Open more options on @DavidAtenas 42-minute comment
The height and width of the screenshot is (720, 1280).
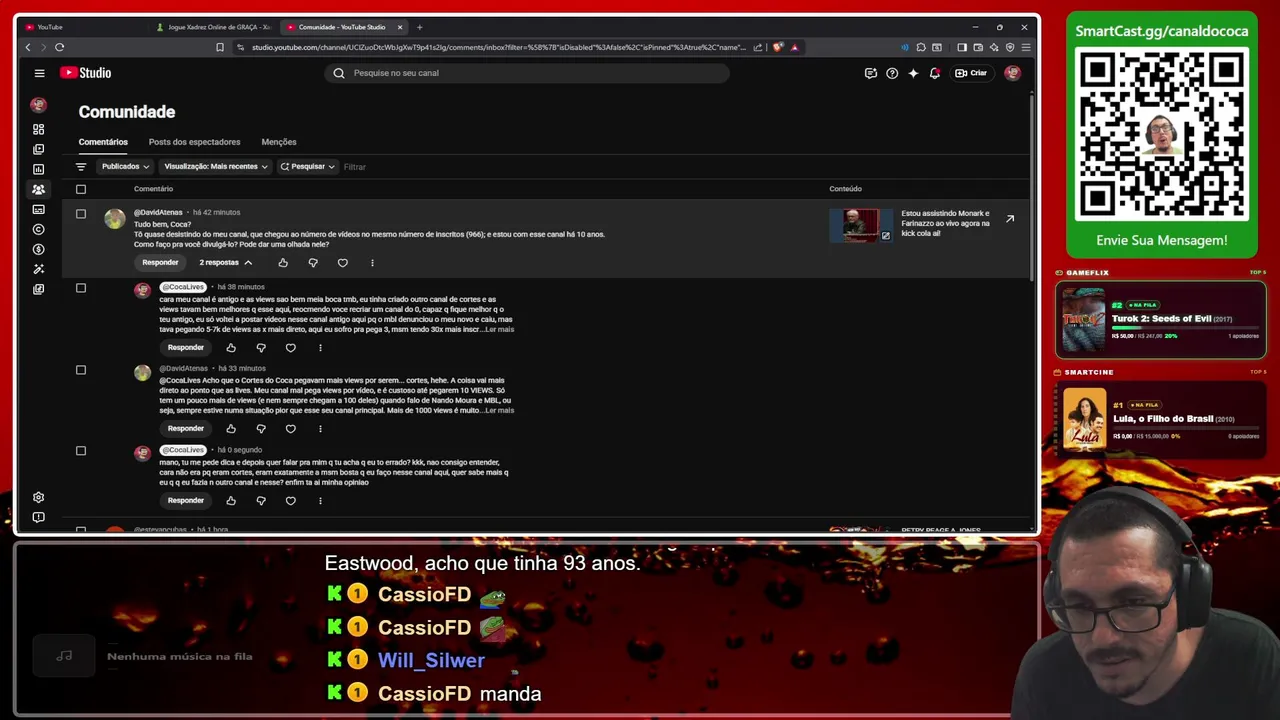point(372,263)
